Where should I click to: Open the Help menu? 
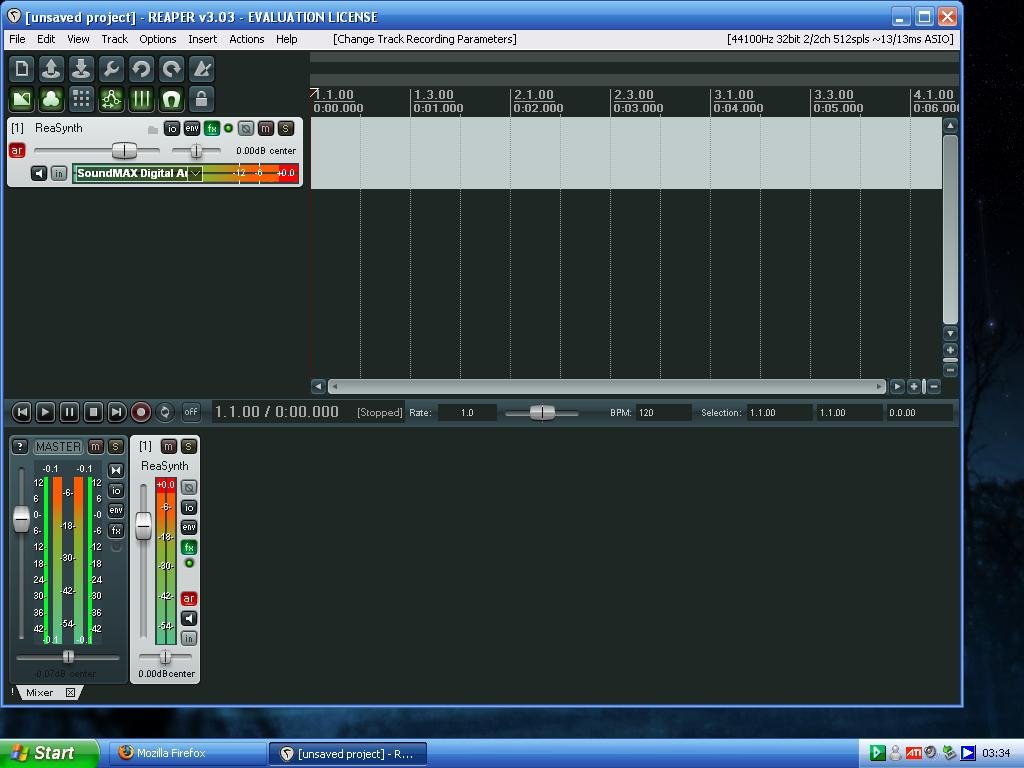tap(286, 39)
